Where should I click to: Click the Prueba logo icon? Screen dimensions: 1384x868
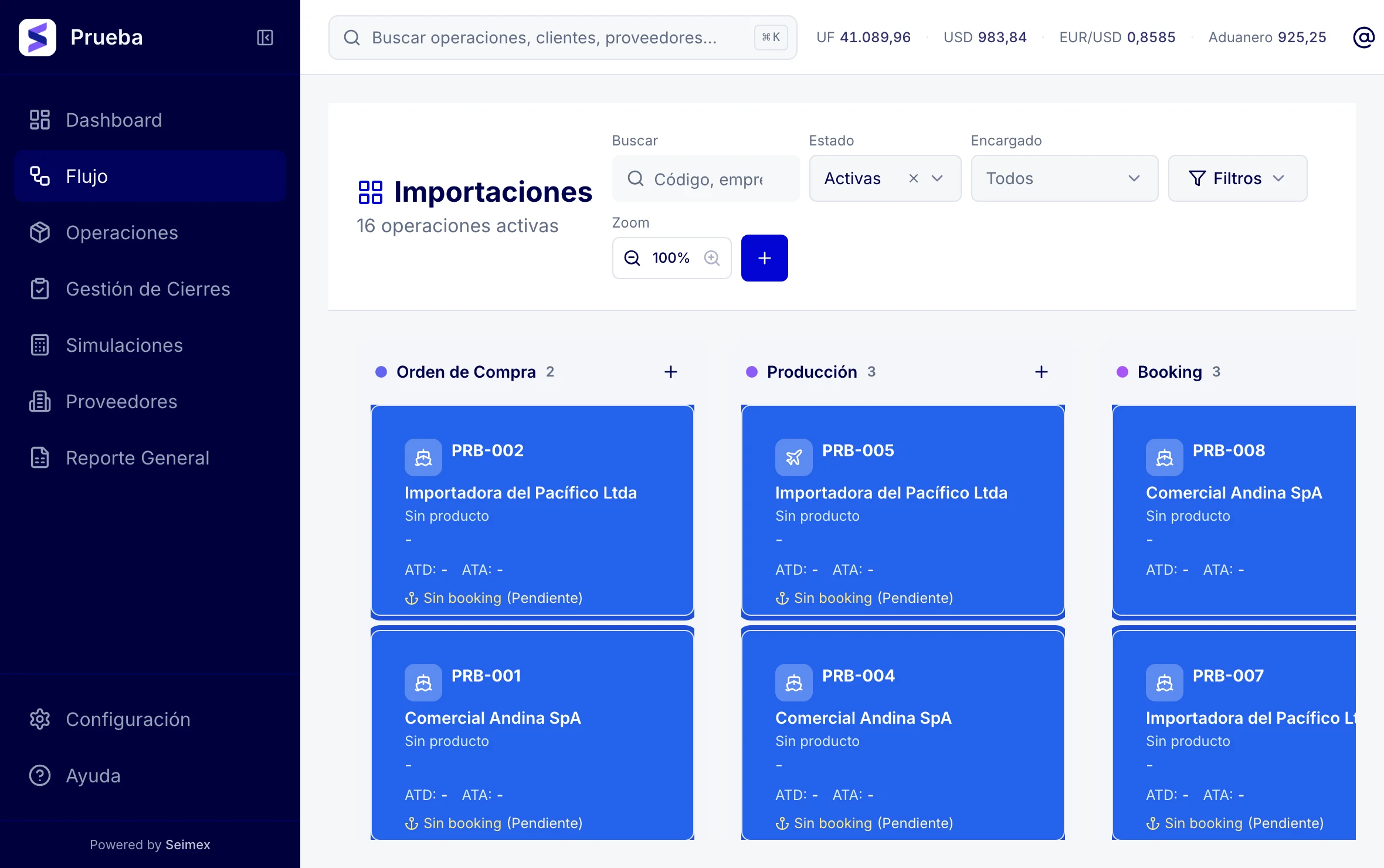[x=38, y=38]
